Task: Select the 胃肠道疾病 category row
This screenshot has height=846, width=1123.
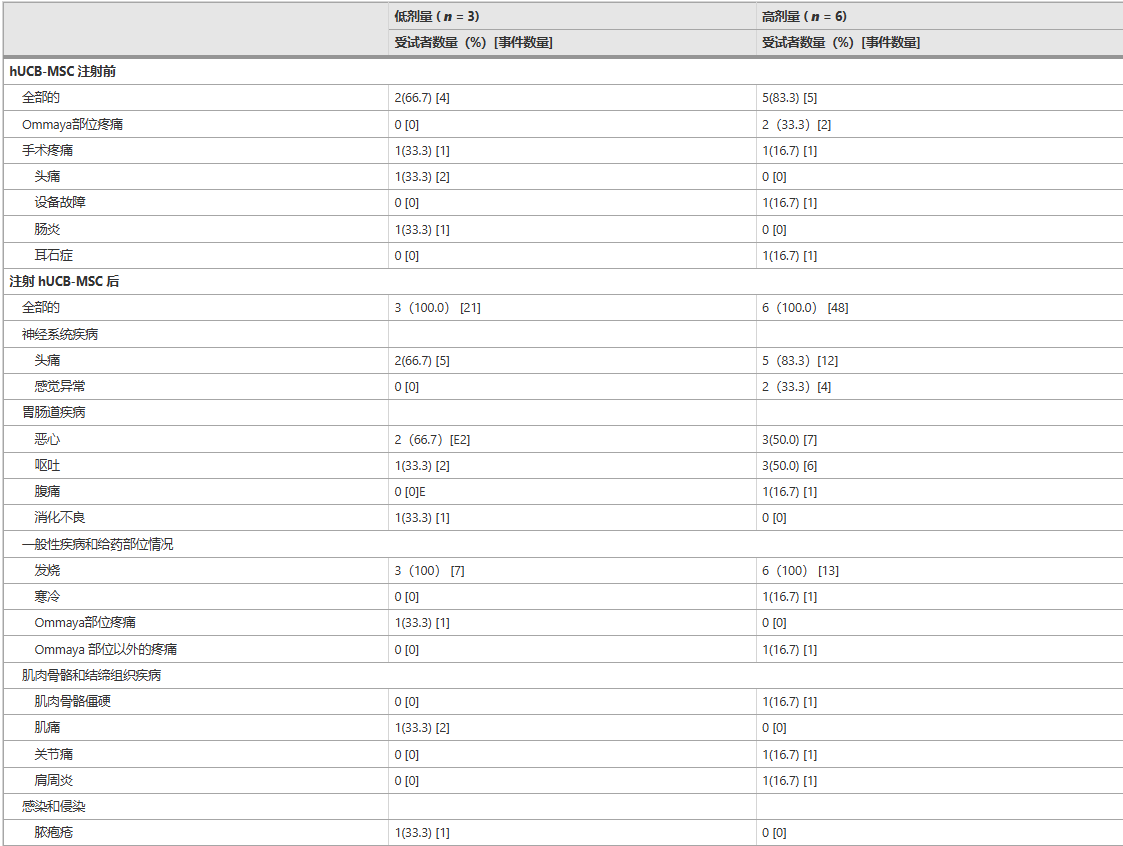Action: tap(54, 412)
